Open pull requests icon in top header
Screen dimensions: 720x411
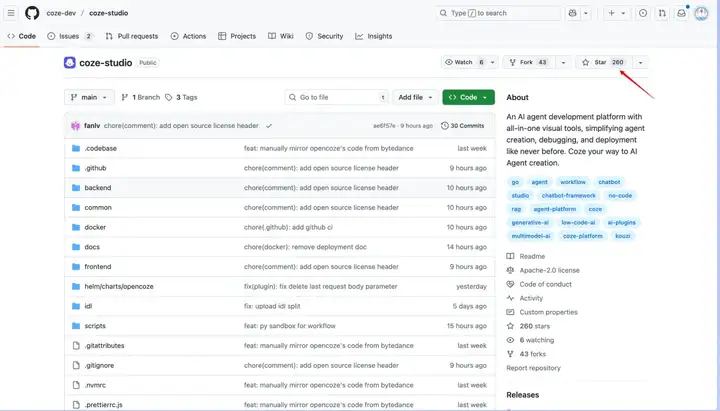[x=662, y=13]
